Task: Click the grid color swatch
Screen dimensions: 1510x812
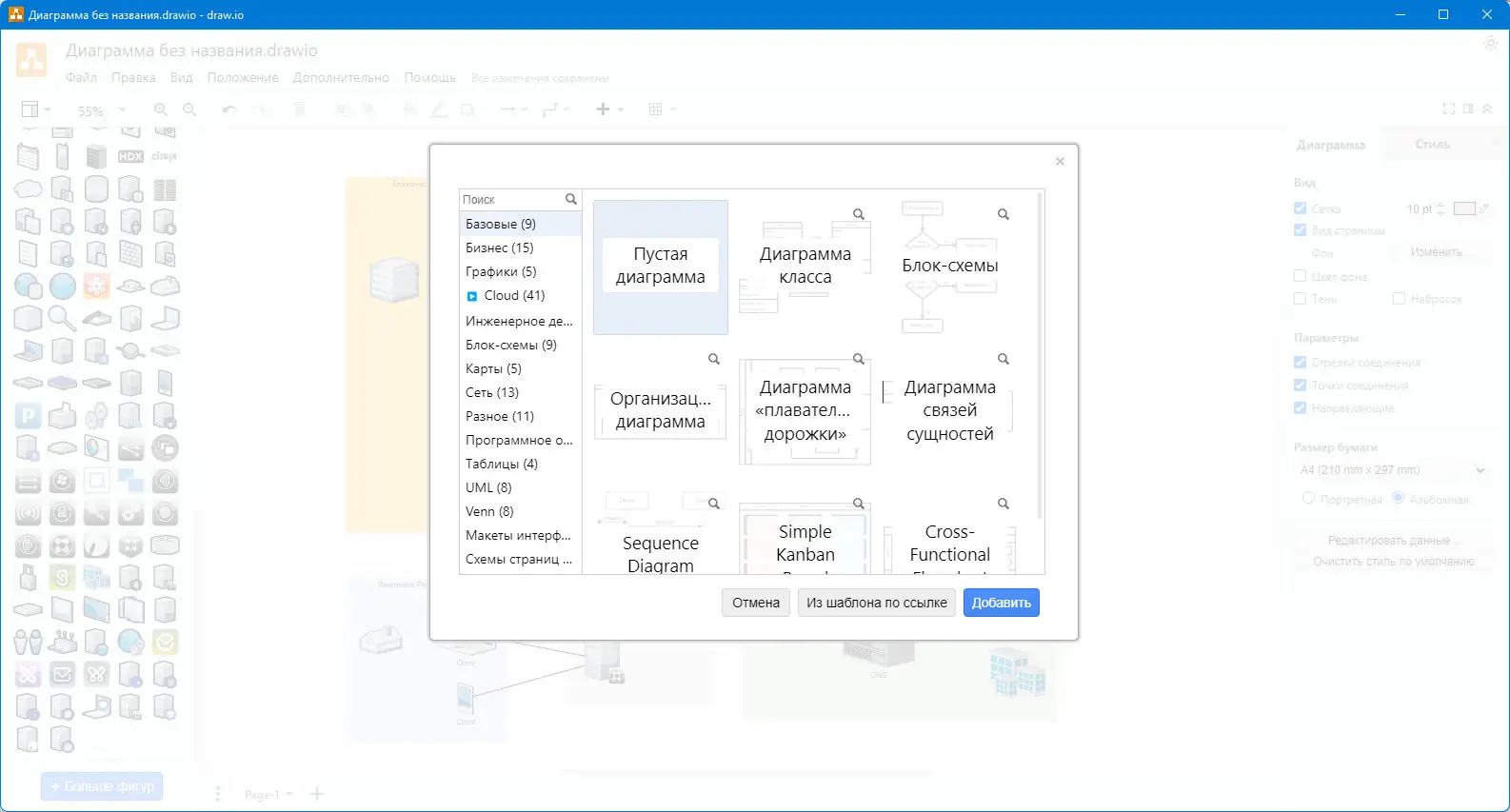Action: 1464,208
